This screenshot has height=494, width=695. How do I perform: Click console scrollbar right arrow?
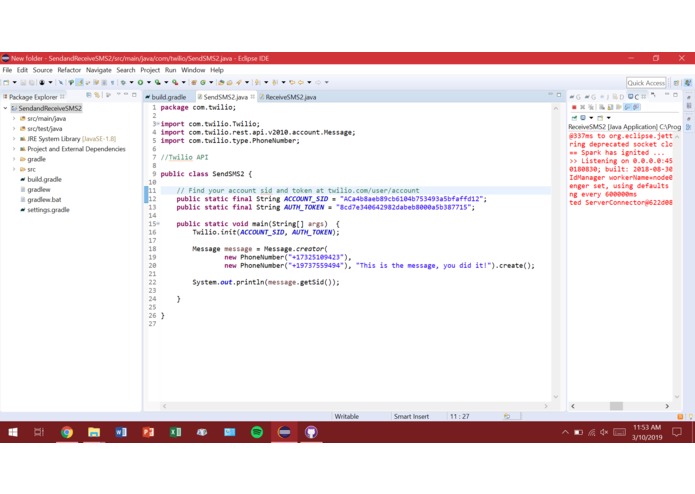click(x=667, y=406)
